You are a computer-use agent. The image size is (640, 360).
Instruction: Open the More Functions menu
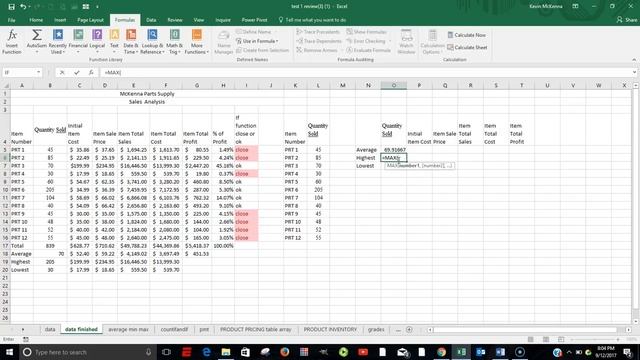click(x=197, y=42)
